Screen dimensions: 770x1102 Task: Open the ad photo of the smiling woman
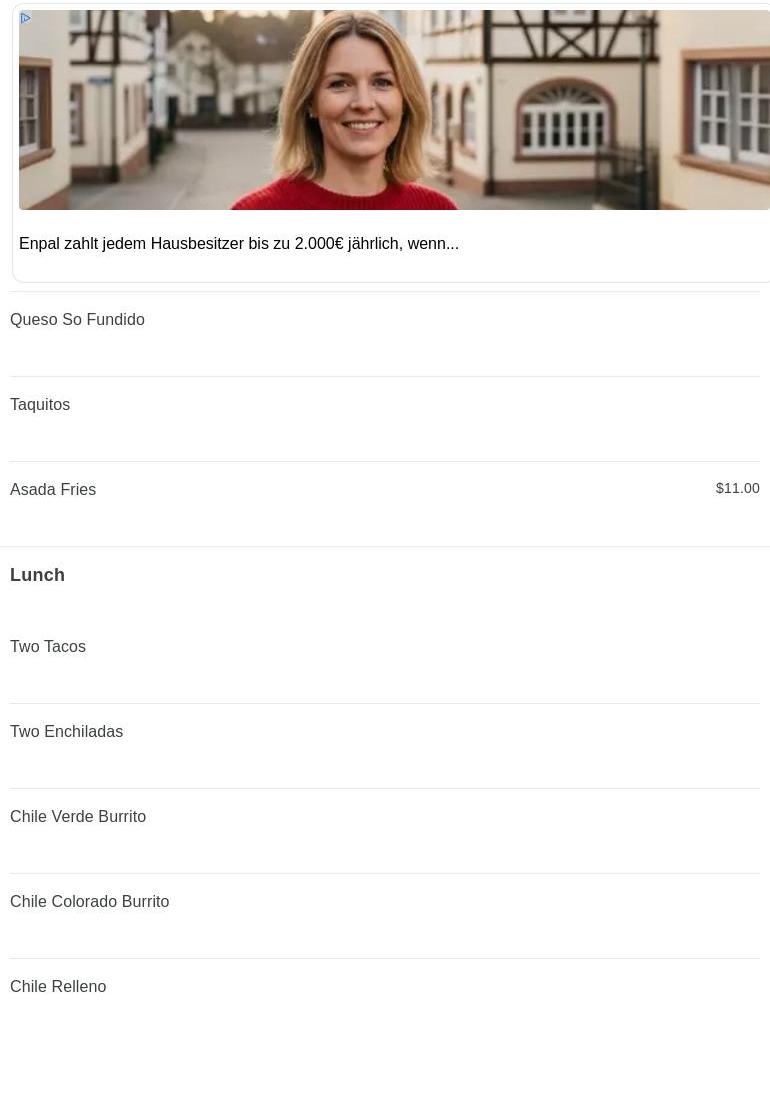point(394,110)
